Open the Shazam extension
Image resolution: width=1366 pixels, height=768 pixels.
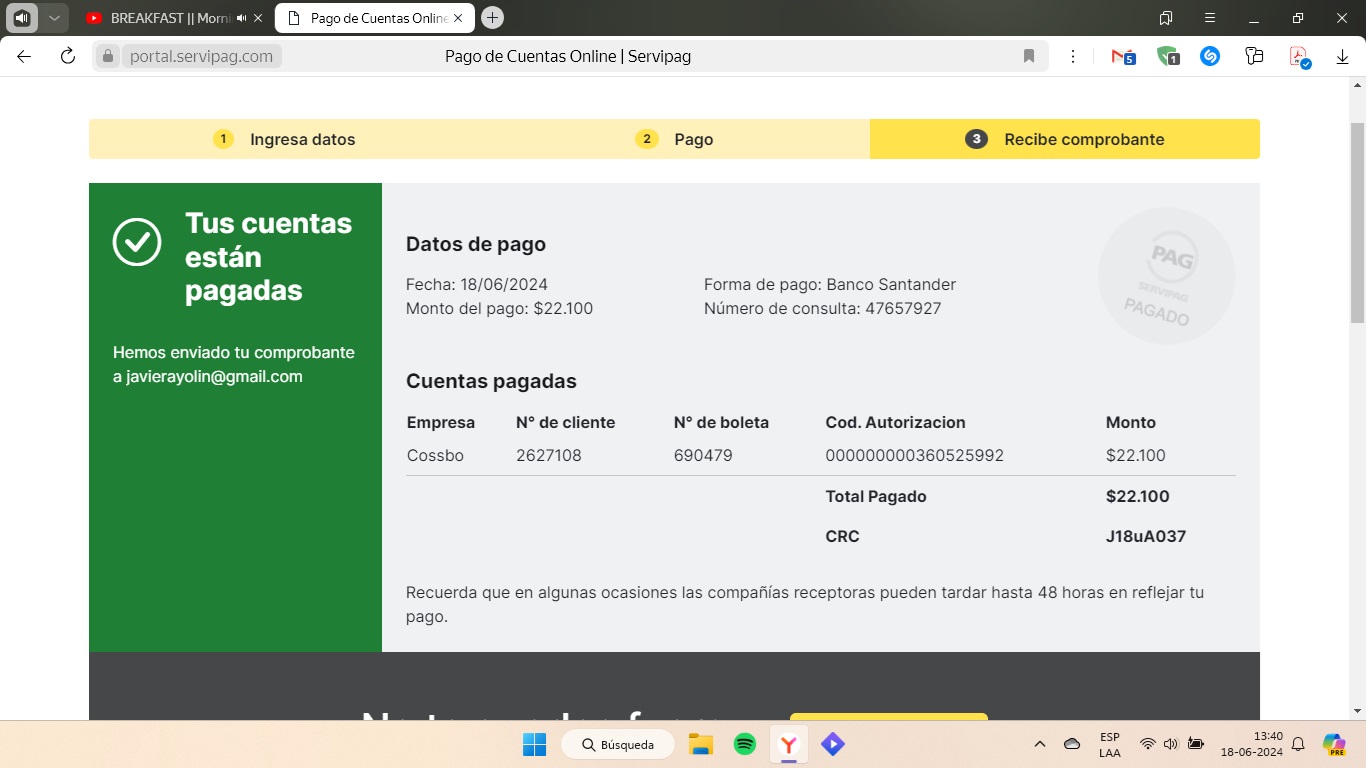point(1210,57)
